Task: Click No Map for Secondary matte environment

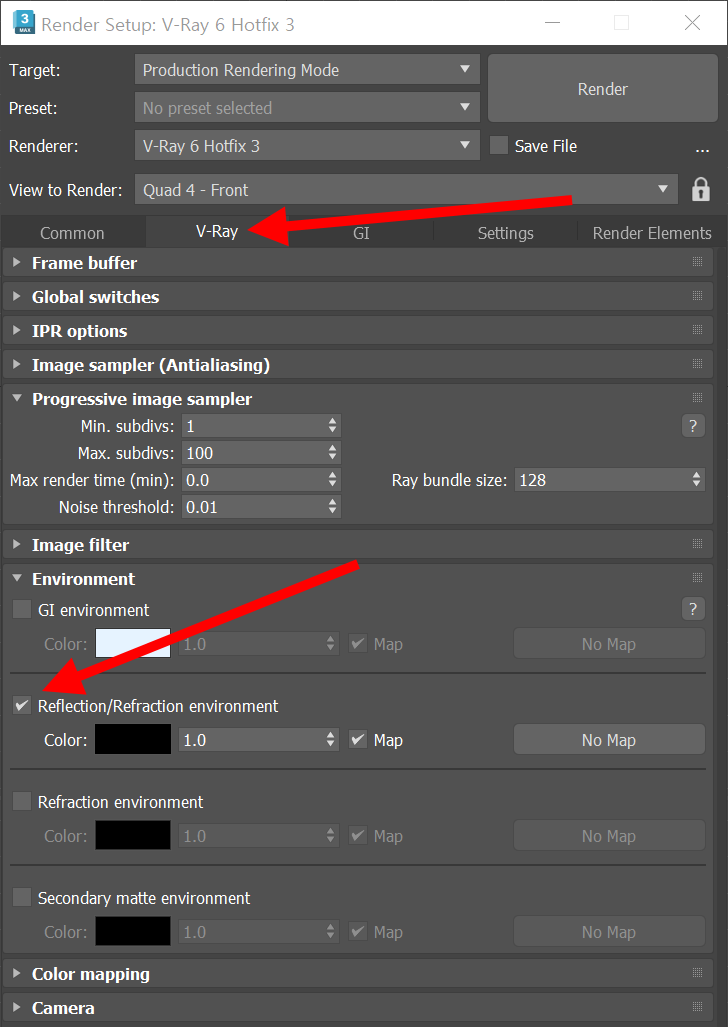Action: (609, 931)
